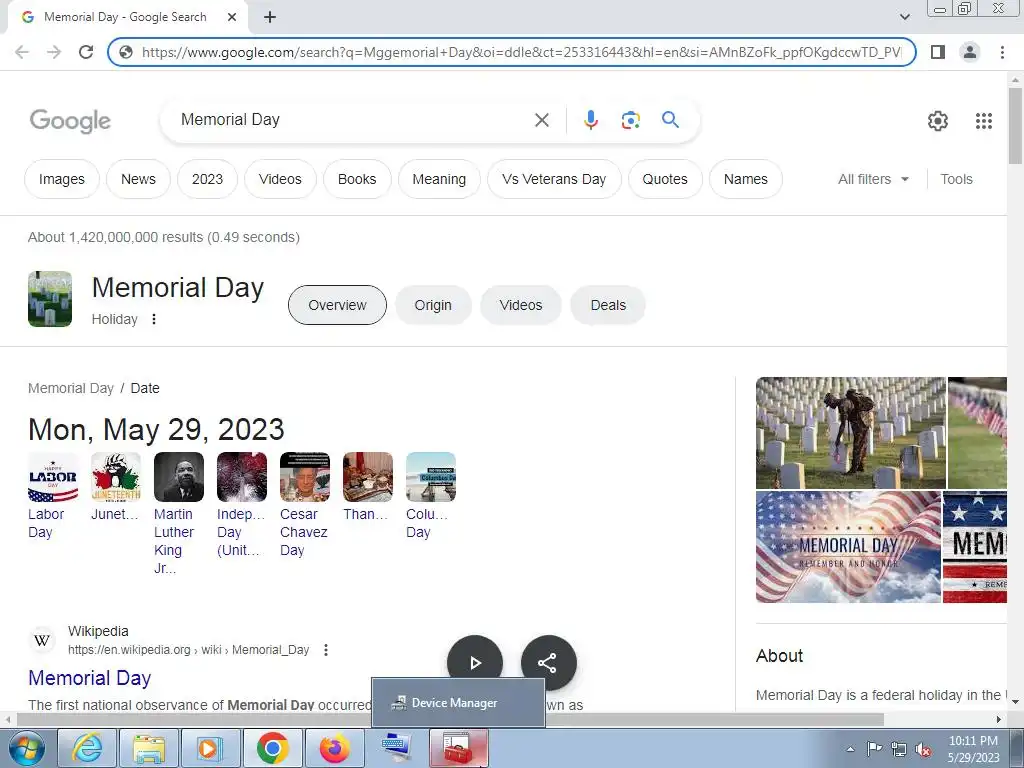Launch Firefox from the taskbar
The width and height of the screenshot is (1024, 768).
(x=334, y=748)
